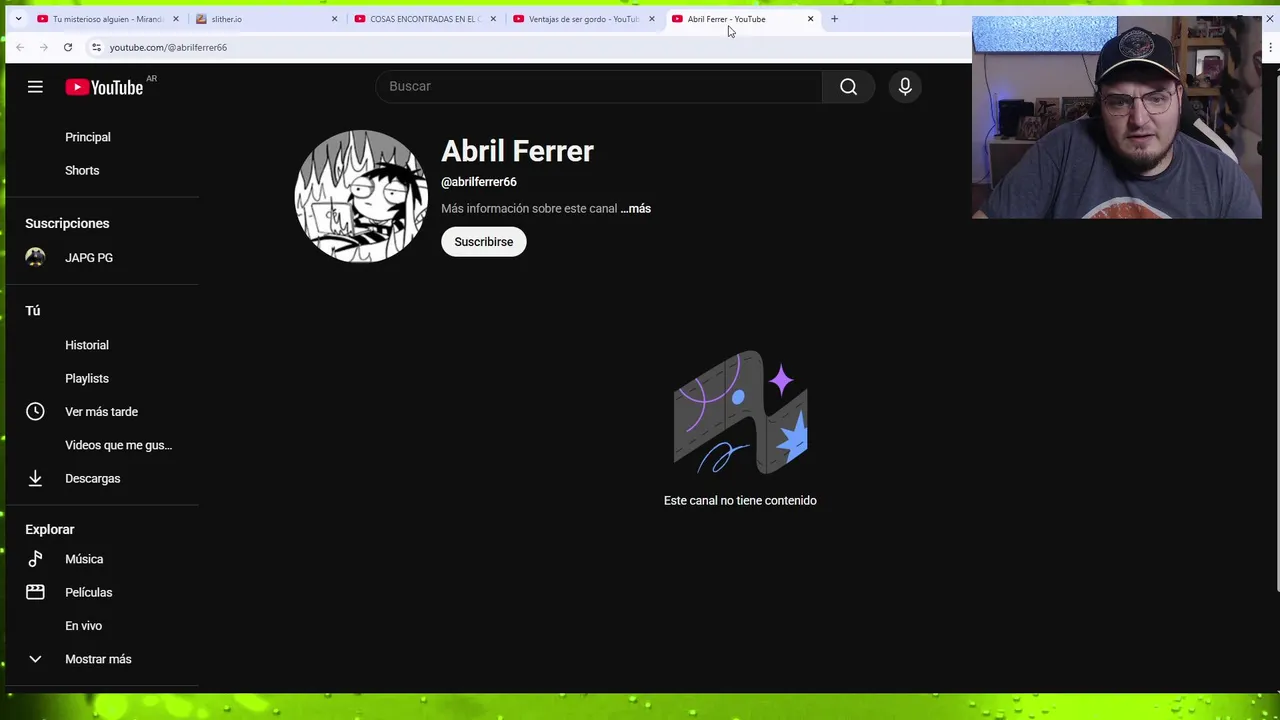
Task: Close the COSAS ENCONTRADAS tab
Action: pyautogui.click(x=493, y=19)
